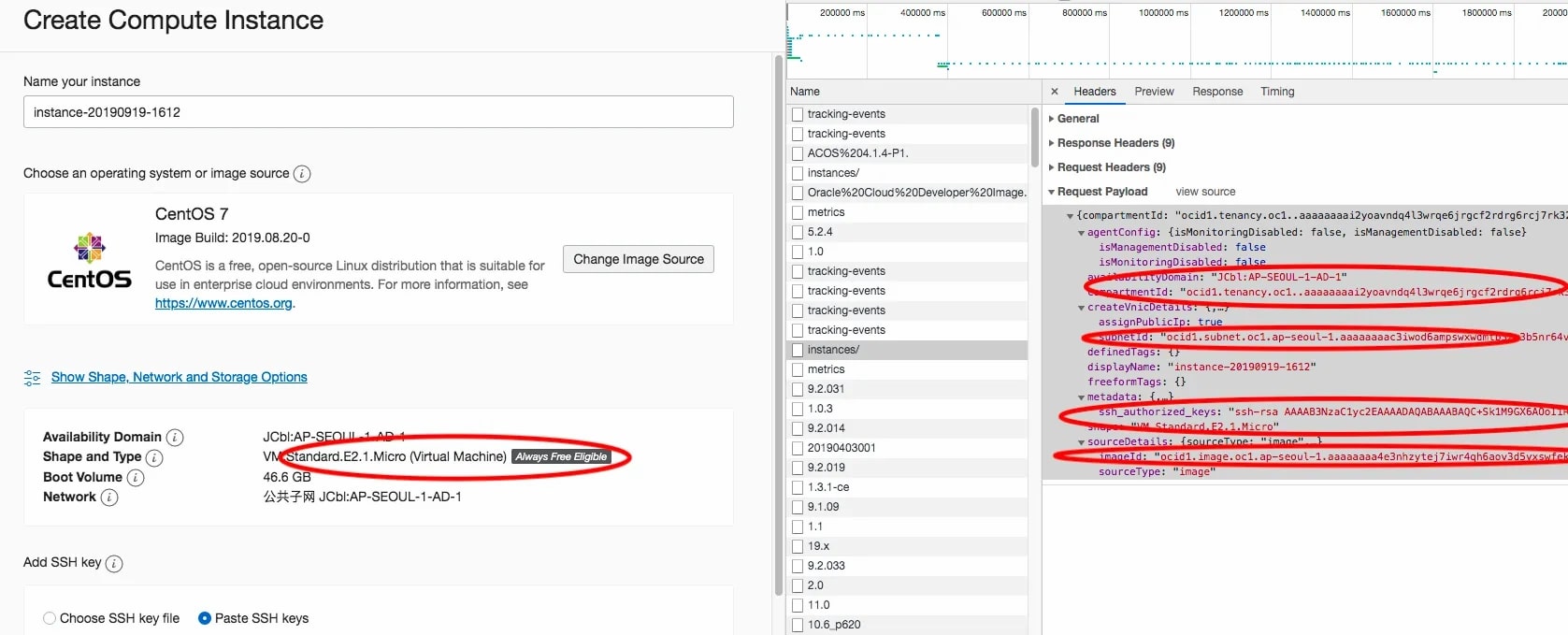Click info icon next to Availability Domain
This screenshot has width=1568, height=635.
175,438
